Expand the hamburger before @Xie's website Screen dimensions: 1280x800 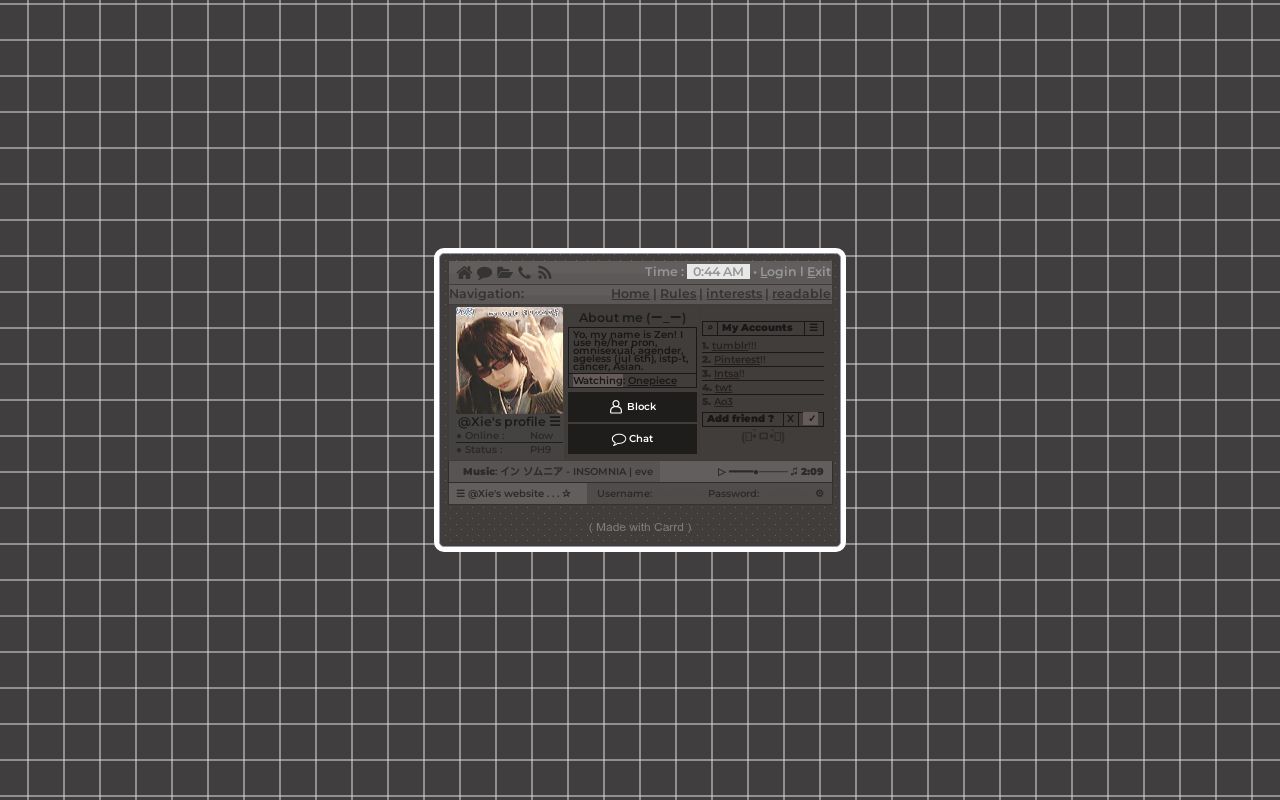tap(460, 493)
